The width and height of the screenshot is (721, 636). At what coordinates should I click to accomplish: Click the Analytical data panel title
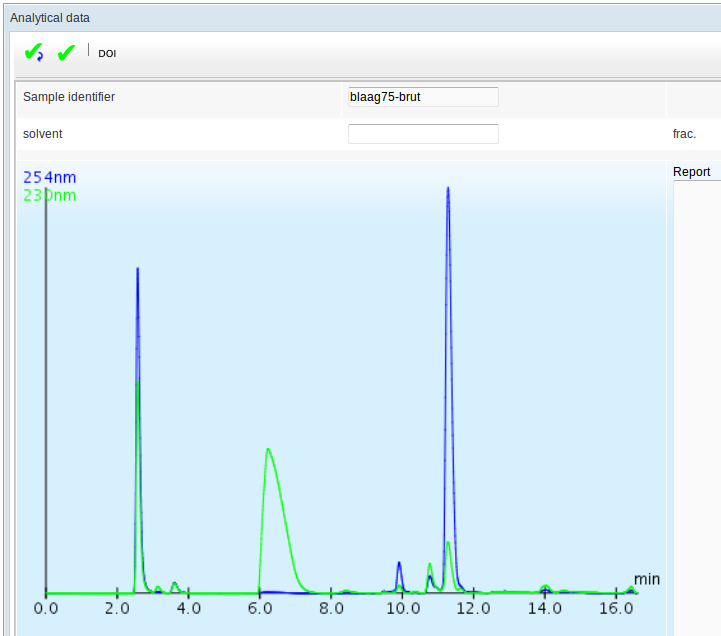click(50, 18)
